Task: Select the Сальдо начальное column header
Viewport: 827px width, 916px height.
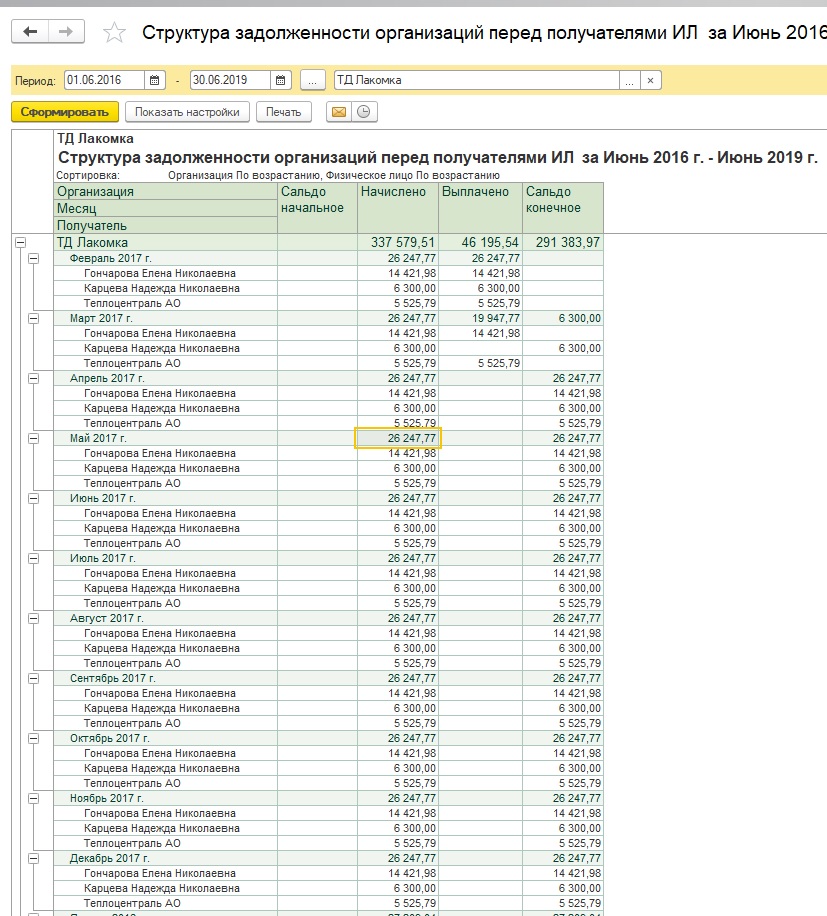Action: pos(317,208)
